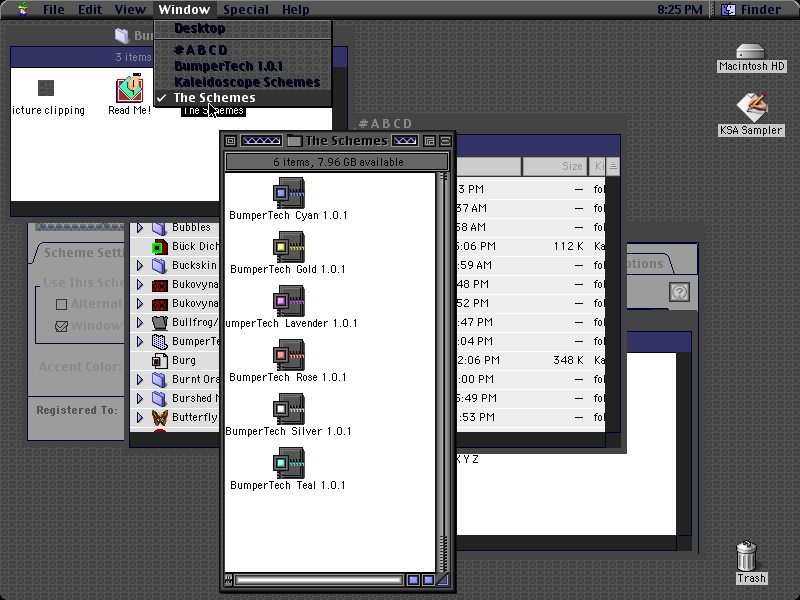Expand the Buckskin folder disclosure triangle
Viewport: 800px width, 600px height.
click(140, 265)
